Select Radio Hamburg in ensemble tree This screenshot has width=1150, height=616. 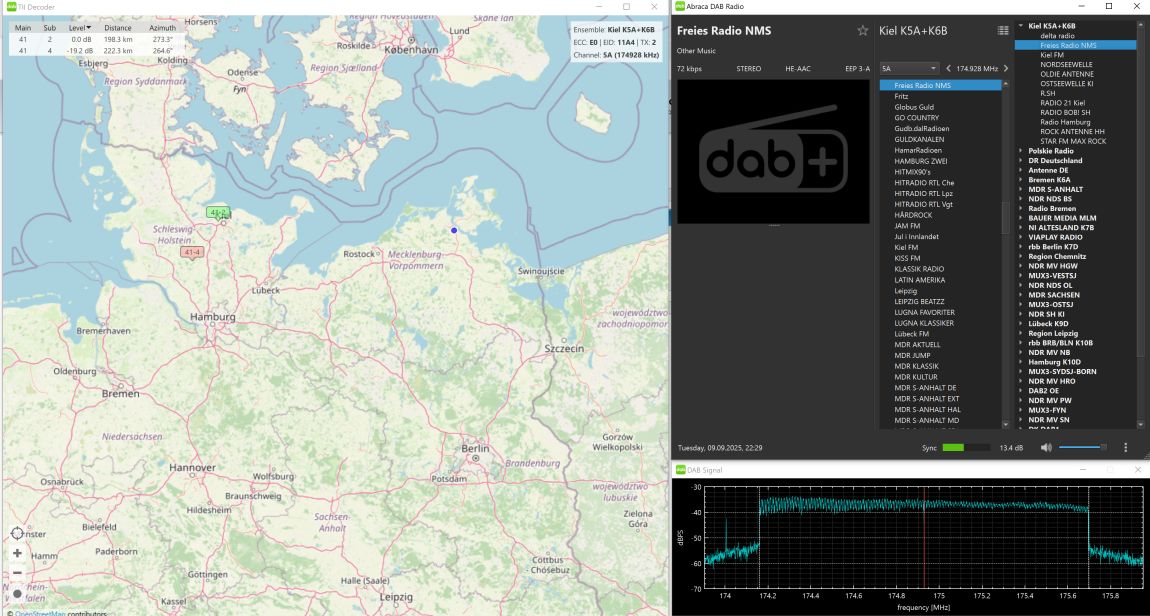pos(1064,122)
